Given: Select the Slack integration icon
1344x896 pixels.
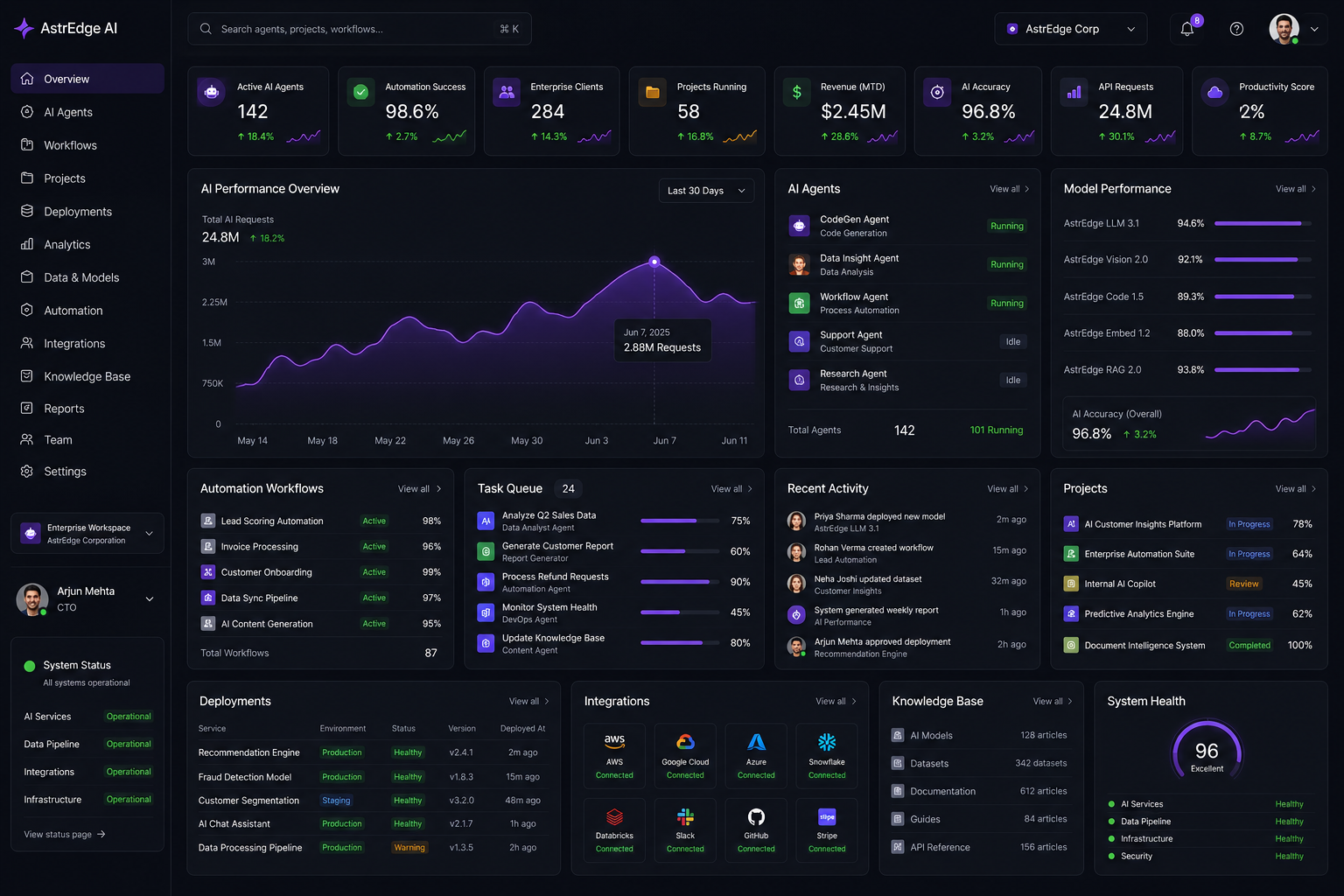Looking at the screenshot, I should 685,816.
